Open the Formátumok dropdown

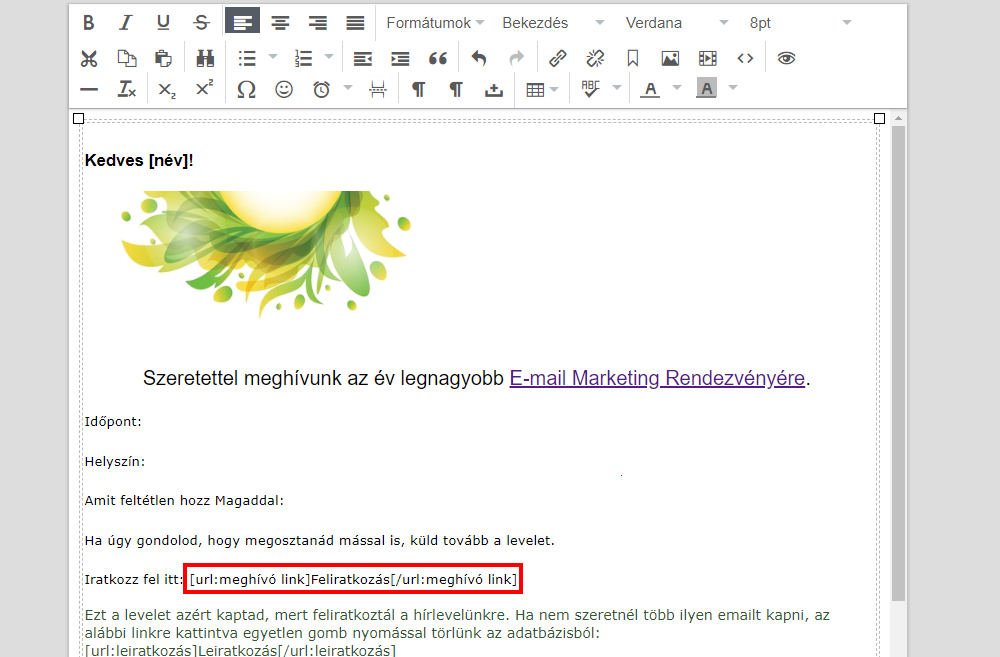pyautogui.click(x=436, y=23)
